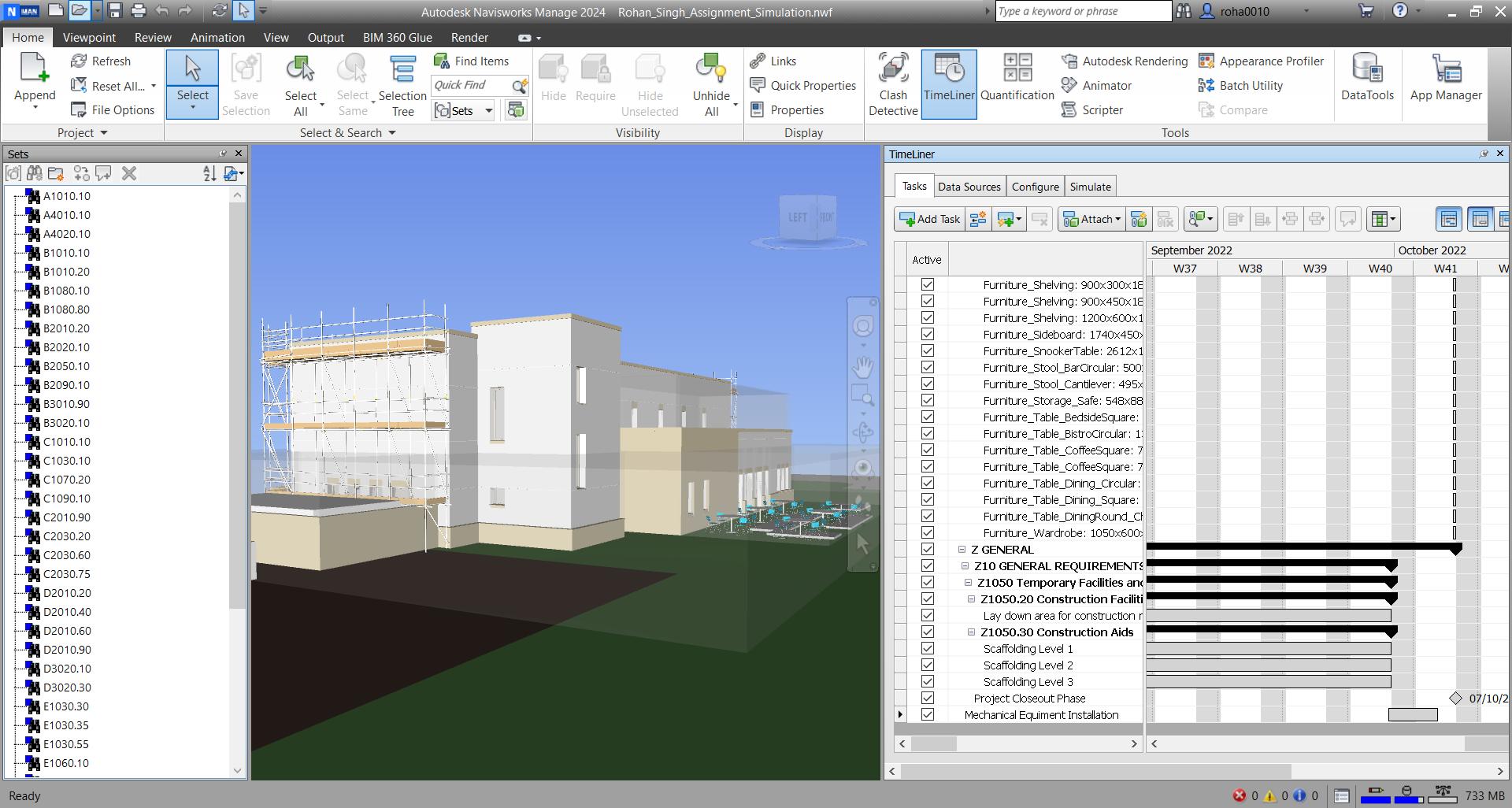Open the Animation ribbon tab
1512x808 pixels.
coord(217,38)
